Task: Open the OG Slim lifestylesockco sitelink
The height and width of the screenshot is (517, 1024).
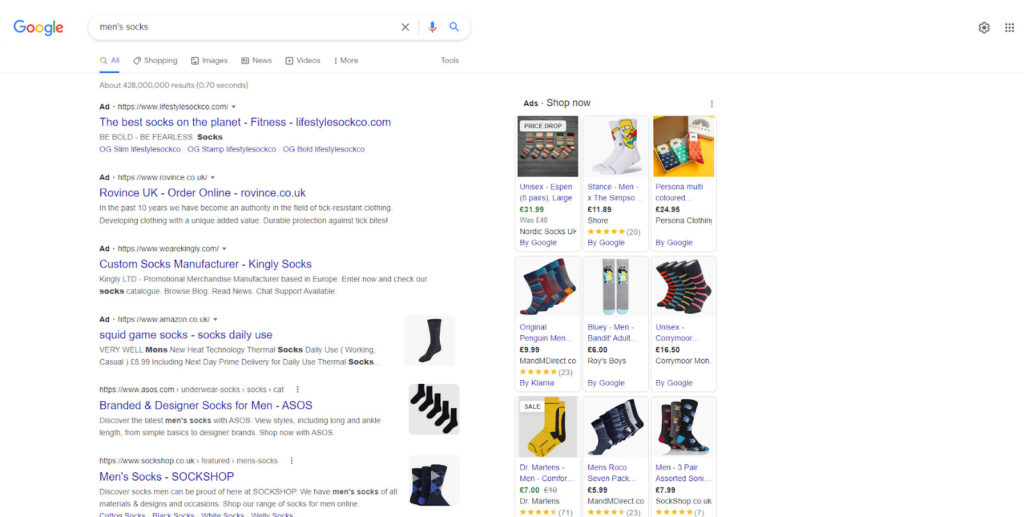Action: point(140,149)
